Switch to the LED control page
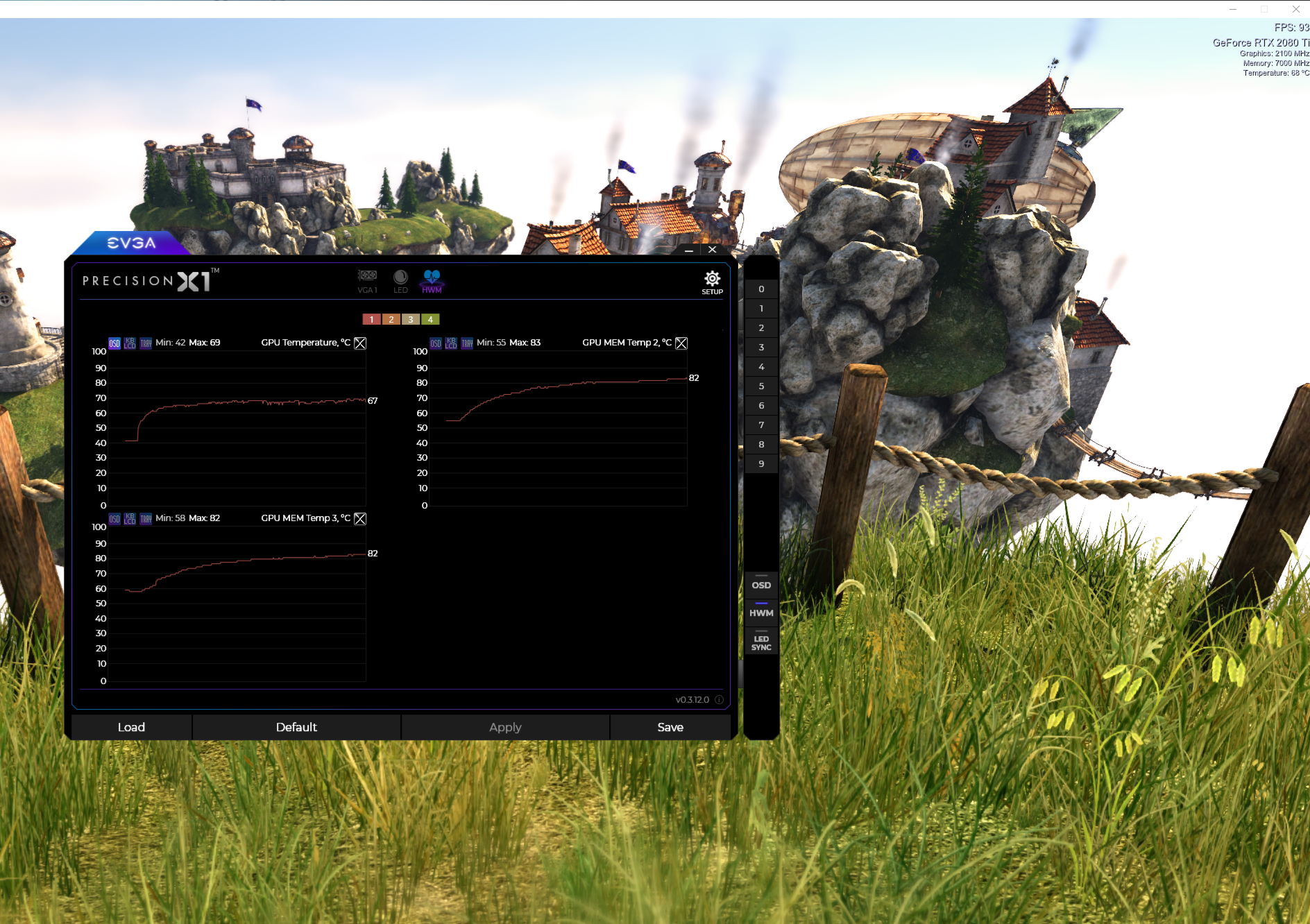This screenshot has height=924, width=1310. coord(400,281)
